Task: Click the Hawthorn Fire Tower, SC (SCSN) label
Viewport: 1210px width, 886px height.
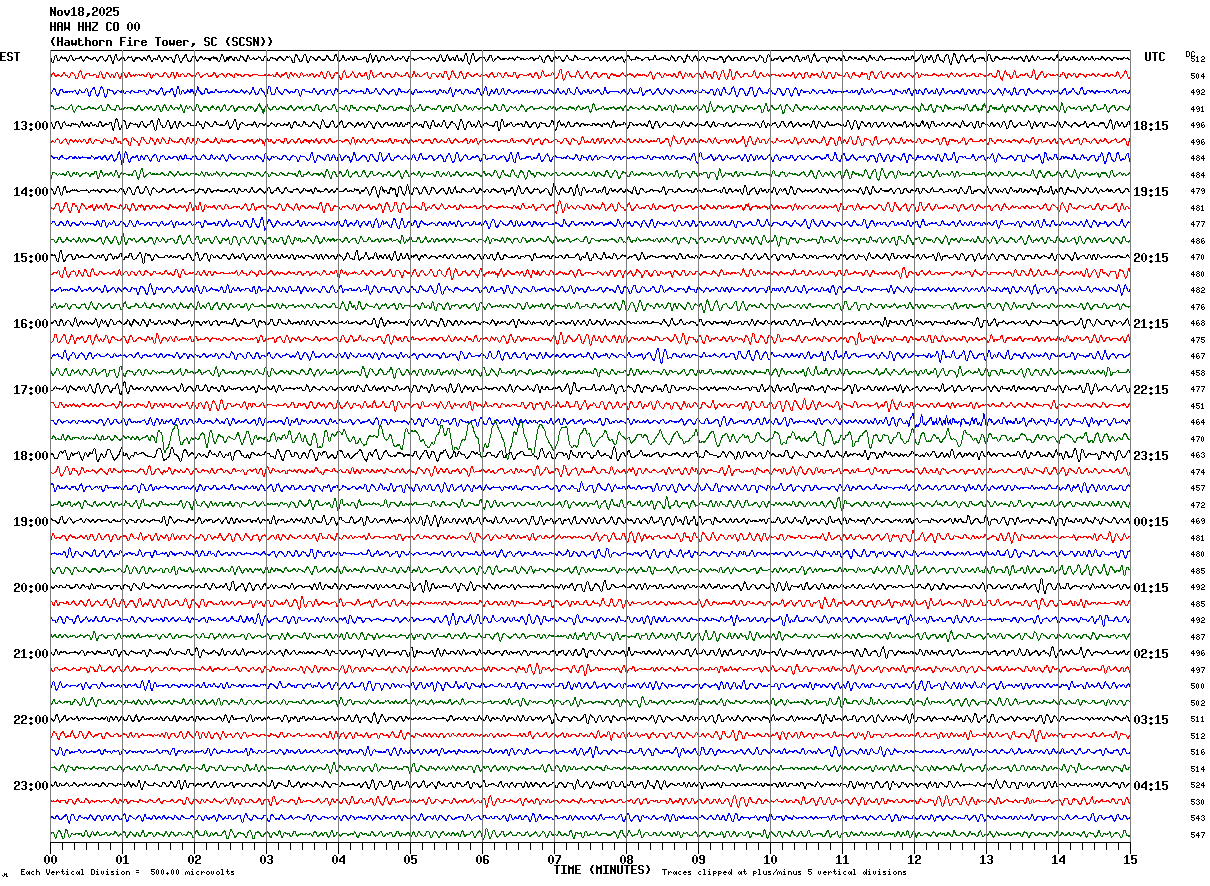Action: 161,42
